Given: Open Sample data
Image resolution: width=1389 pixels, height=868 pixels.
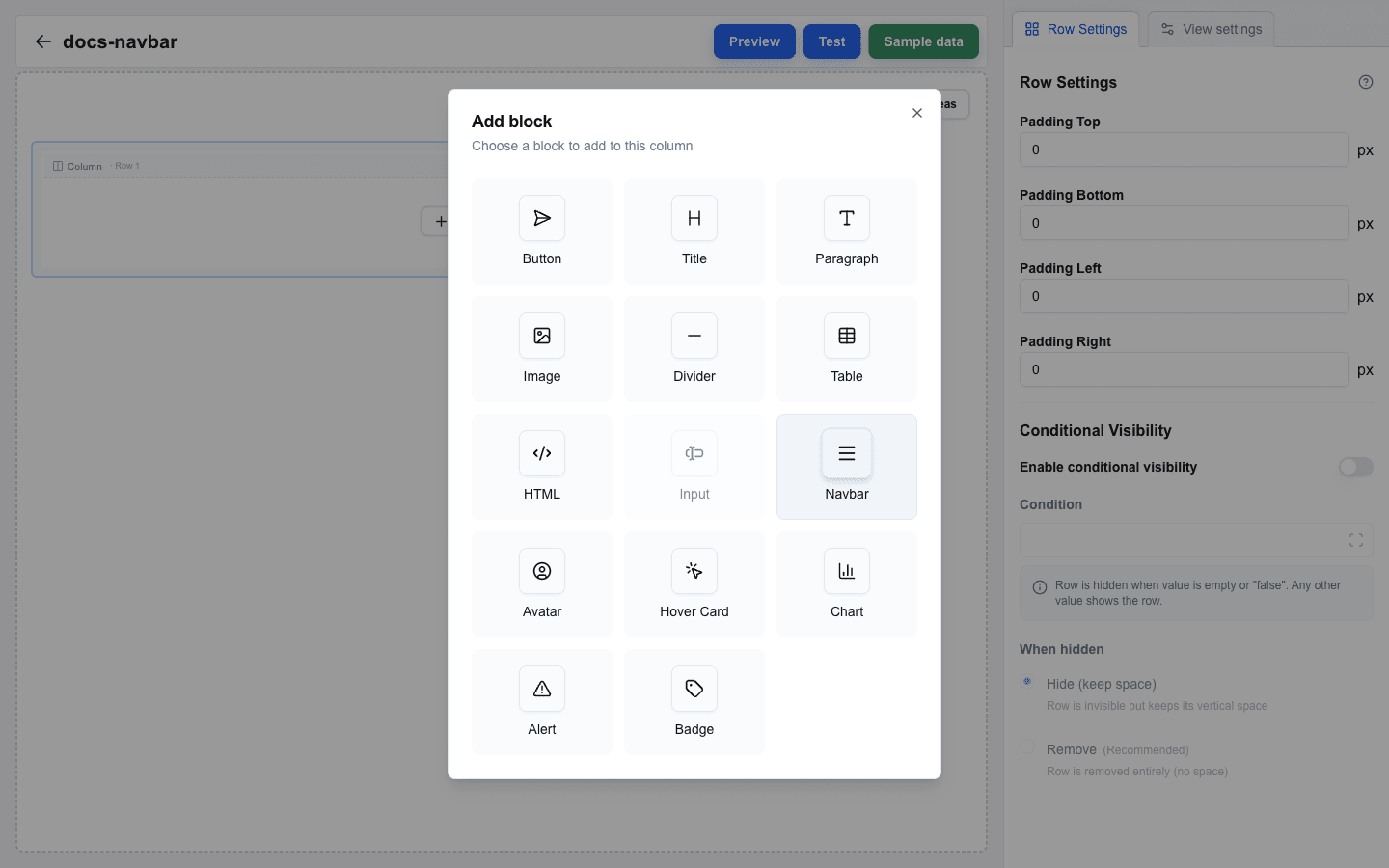Looking at the screenshot, I should 923,41.
